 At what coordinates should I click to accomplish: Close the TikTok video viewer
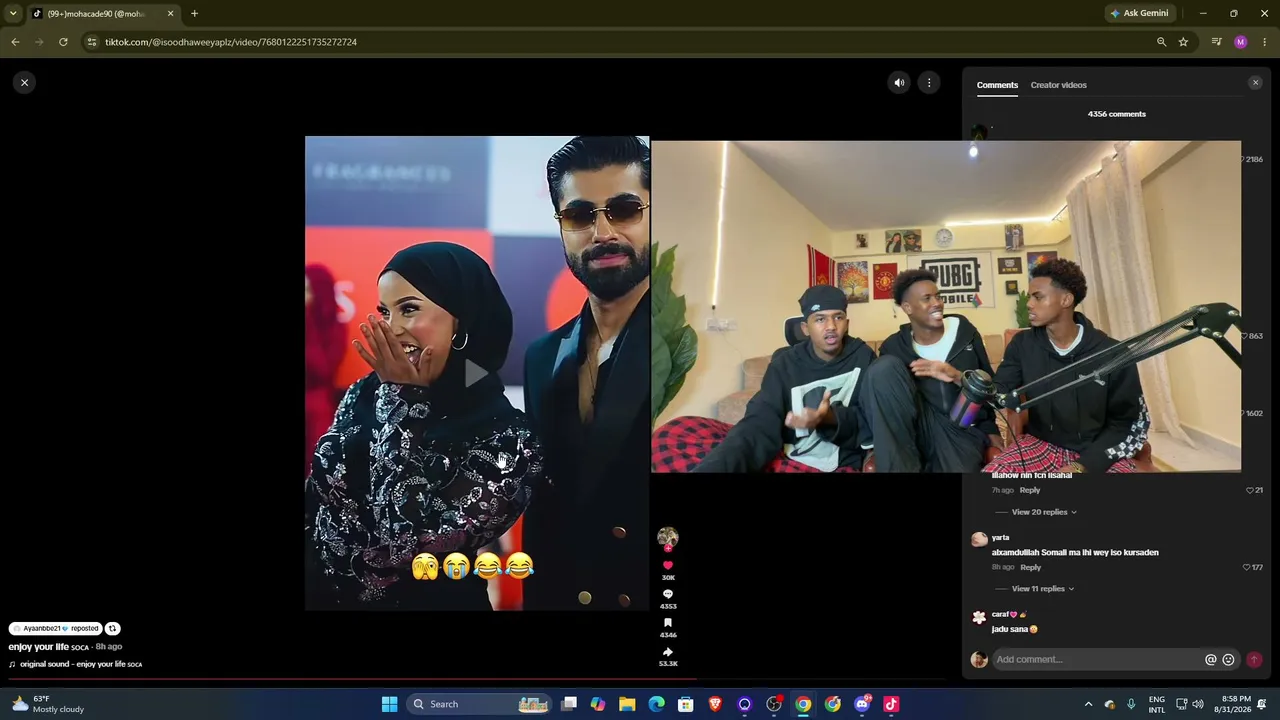point(25,82)
